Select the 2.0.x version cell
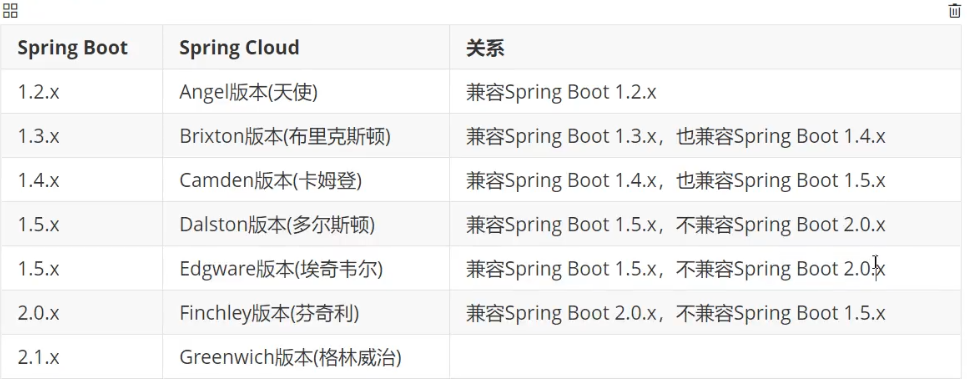 click(x=82, y=313)
